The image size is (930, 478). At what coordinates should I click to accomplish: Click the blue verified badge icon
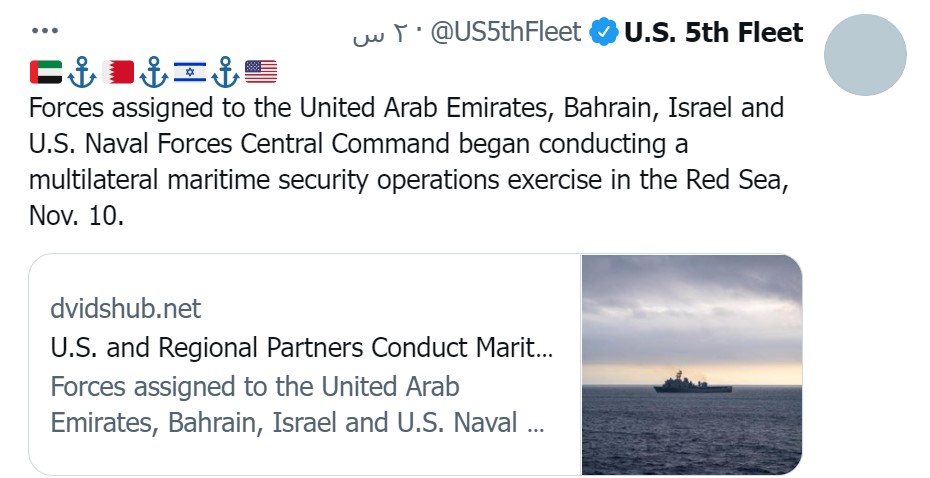pos(602,33)
